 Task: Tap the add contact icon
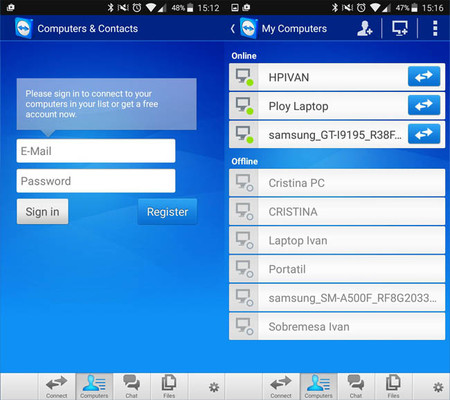point(365,28)
